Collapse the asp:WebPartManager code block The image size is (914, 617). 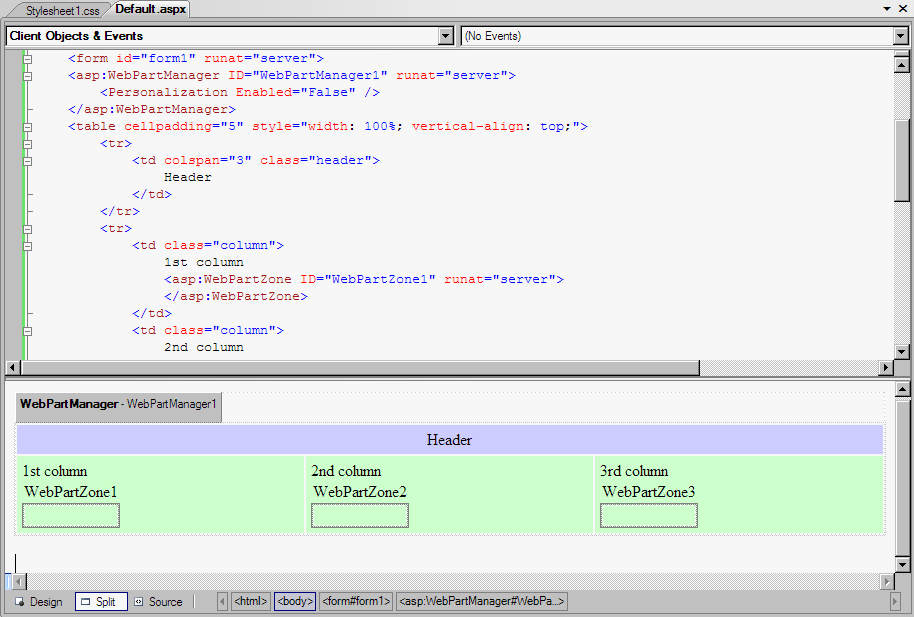[x=27, y=76]
